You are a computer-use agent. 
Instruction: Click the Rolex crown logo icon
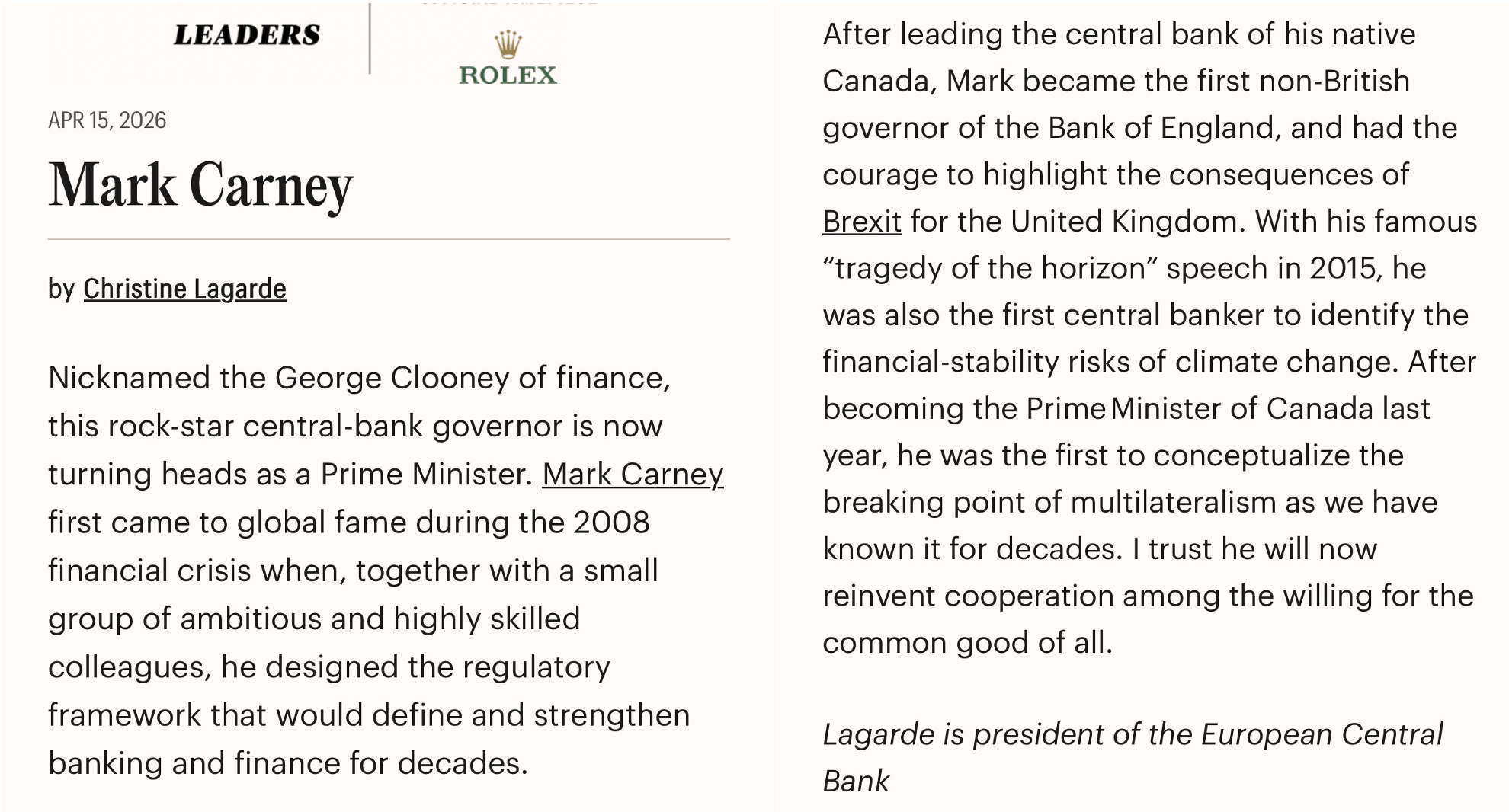(x=508, y=44)
